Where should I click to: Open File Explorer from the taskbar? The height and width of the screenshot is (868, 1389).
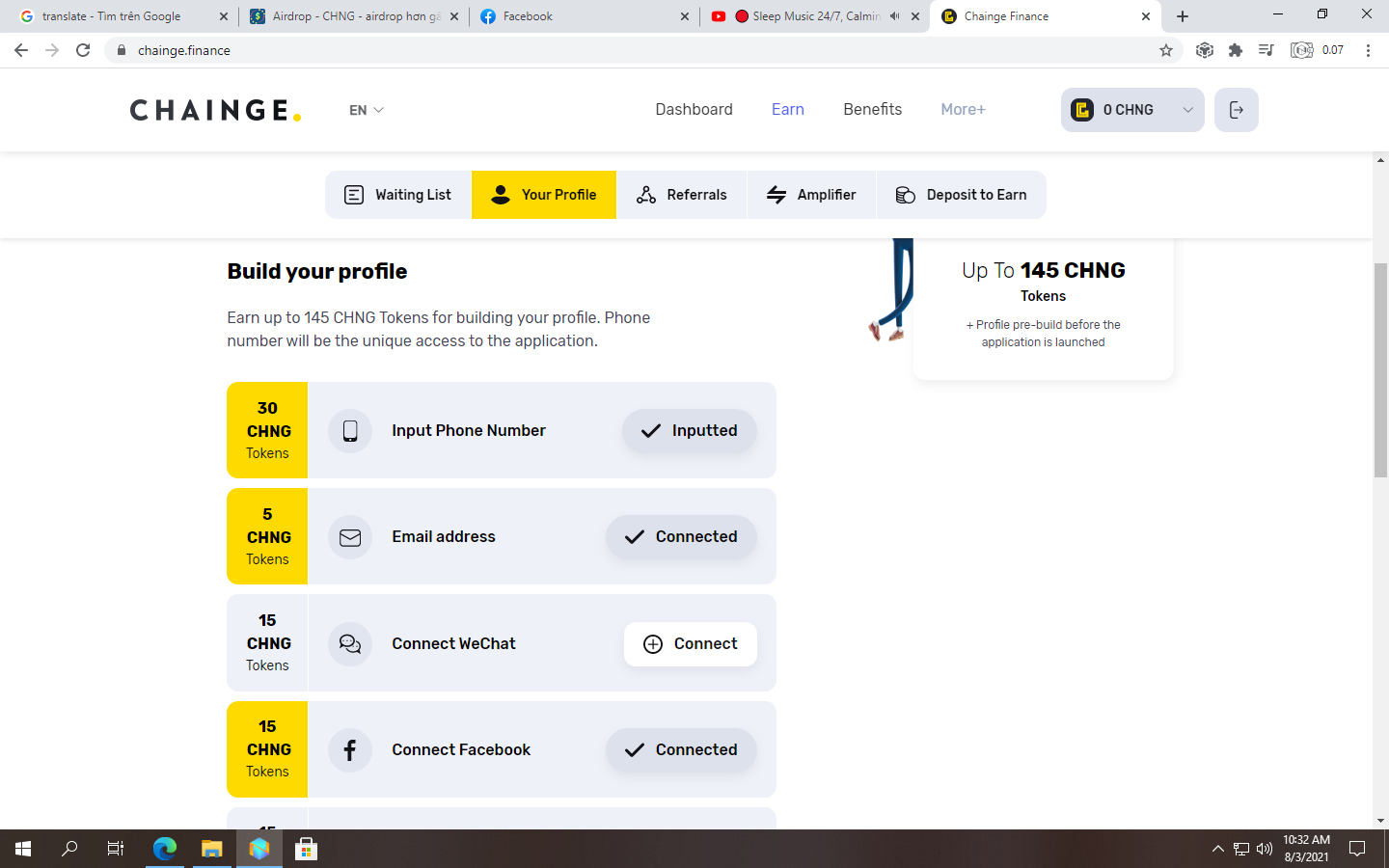[212, 849]
